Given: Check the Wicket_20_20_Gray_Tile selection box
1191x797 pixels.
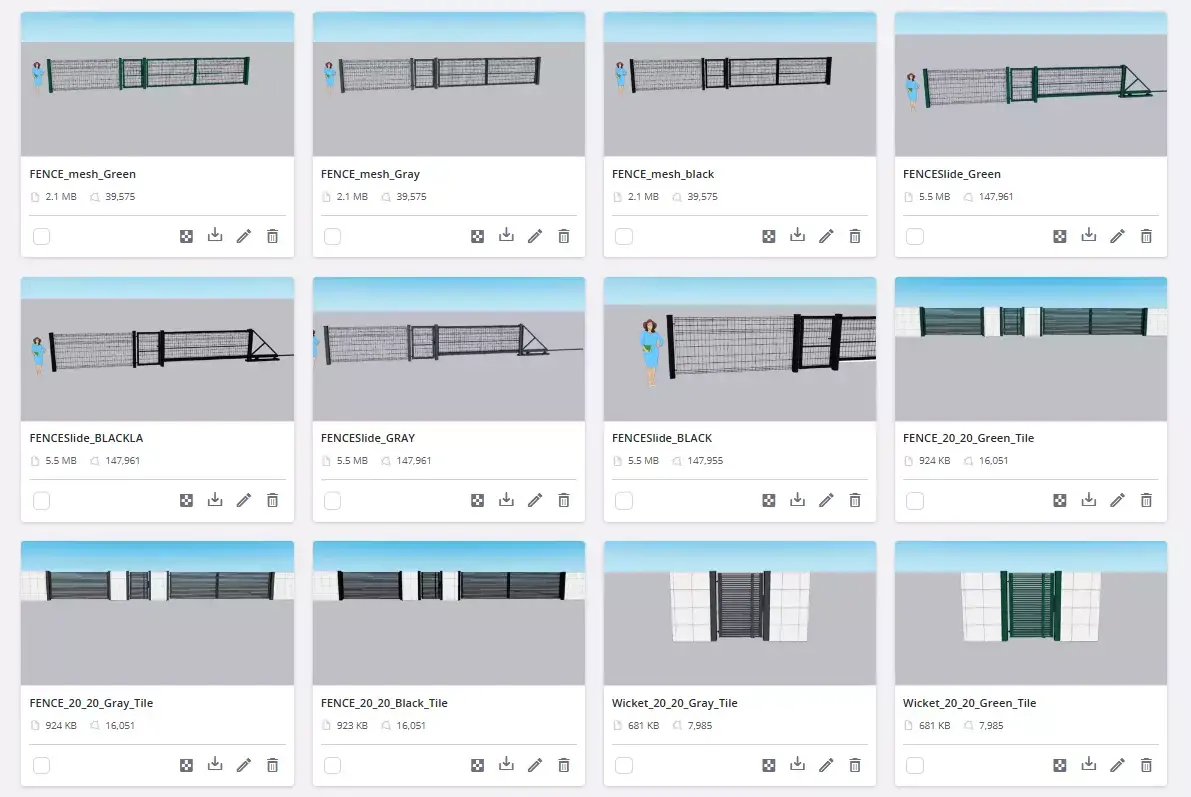Looking at the screenshot, I should tap(624, 765).
